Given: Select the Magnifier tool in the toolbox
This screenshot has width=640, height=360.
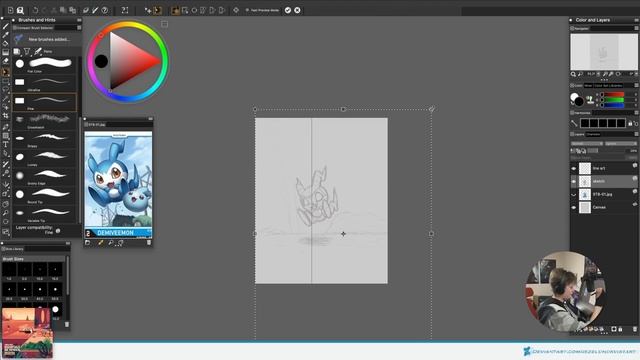Looking at the screenshot, I should coord(5,213).
